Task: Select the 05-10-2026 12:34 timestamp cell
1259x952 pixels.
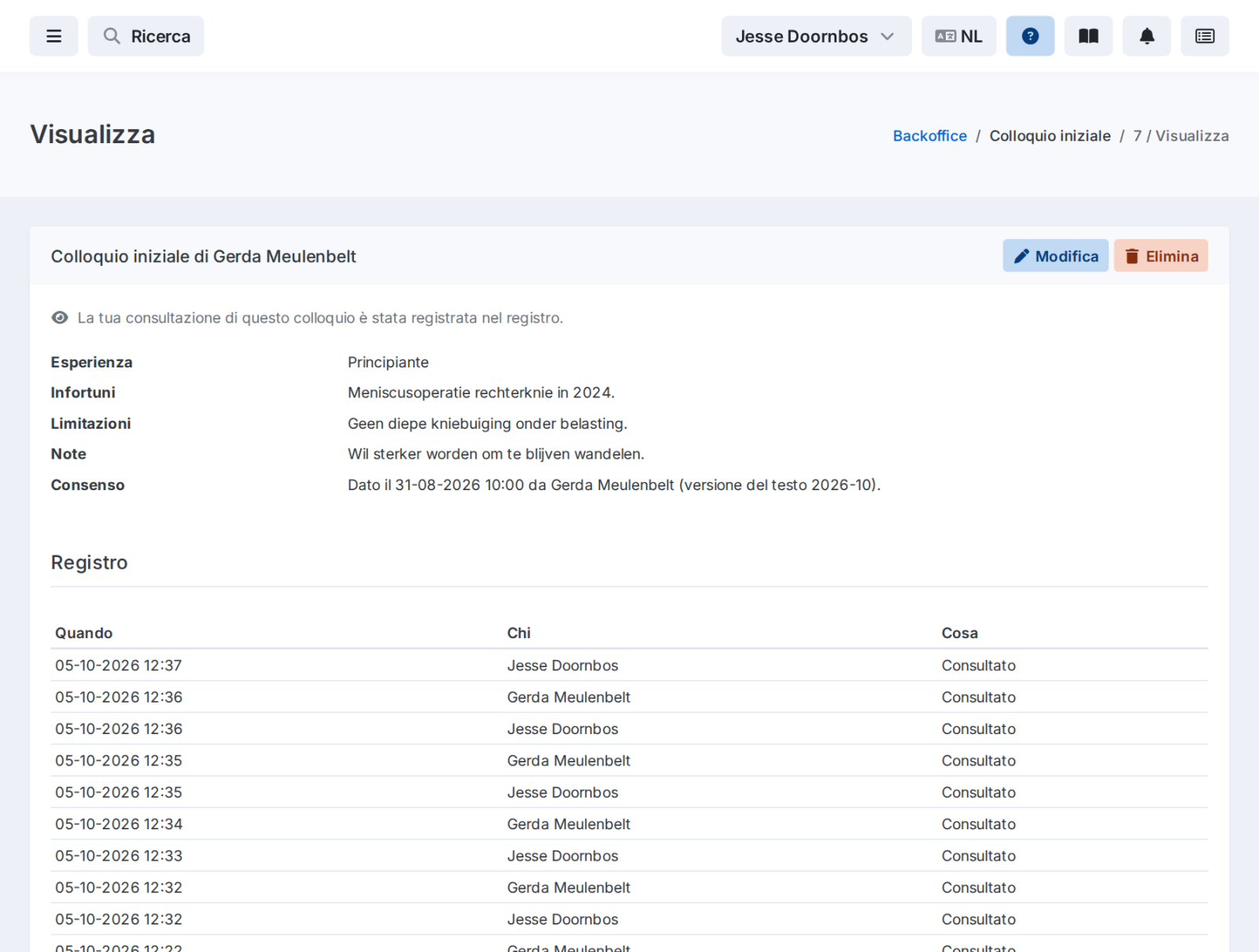Action: click(x=118, y=825)
